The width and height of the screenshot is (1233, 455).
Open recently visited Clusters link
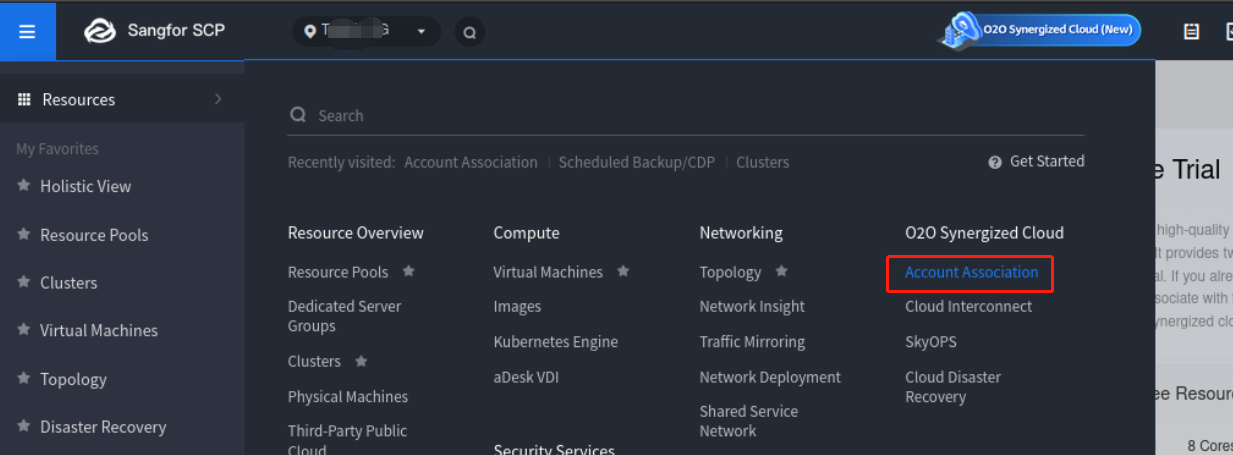click(x=763, y=162)
